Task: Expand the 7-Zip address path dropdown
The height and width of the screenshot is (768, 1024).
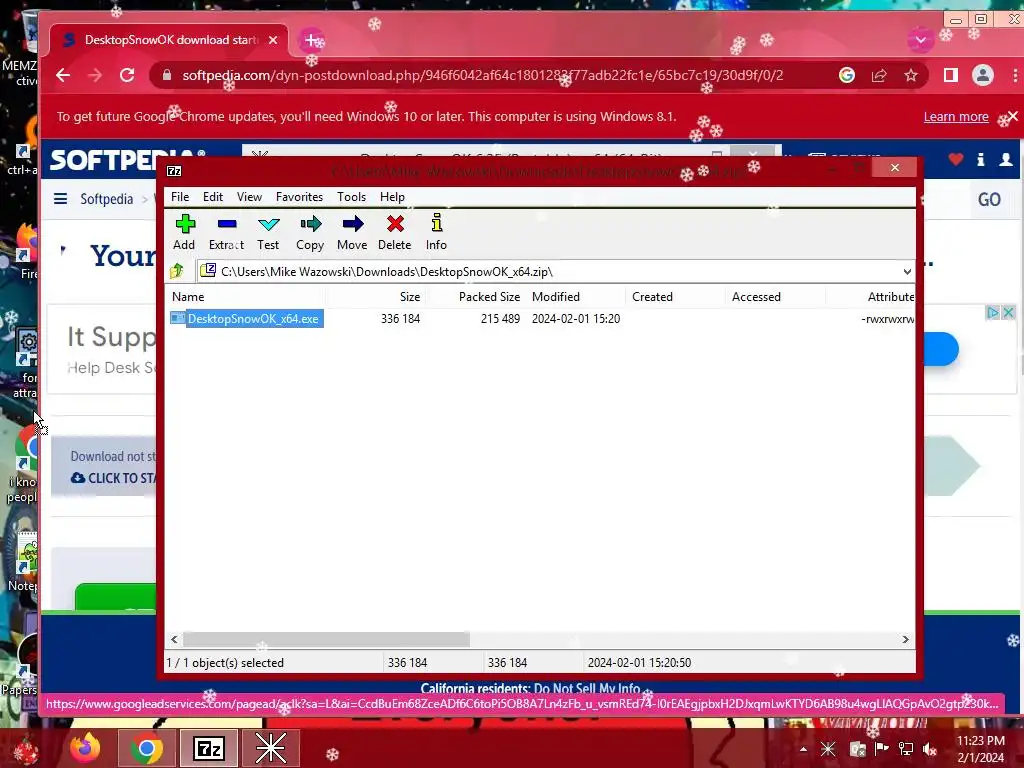Action: pyautogui.click(x=907, y=272)
